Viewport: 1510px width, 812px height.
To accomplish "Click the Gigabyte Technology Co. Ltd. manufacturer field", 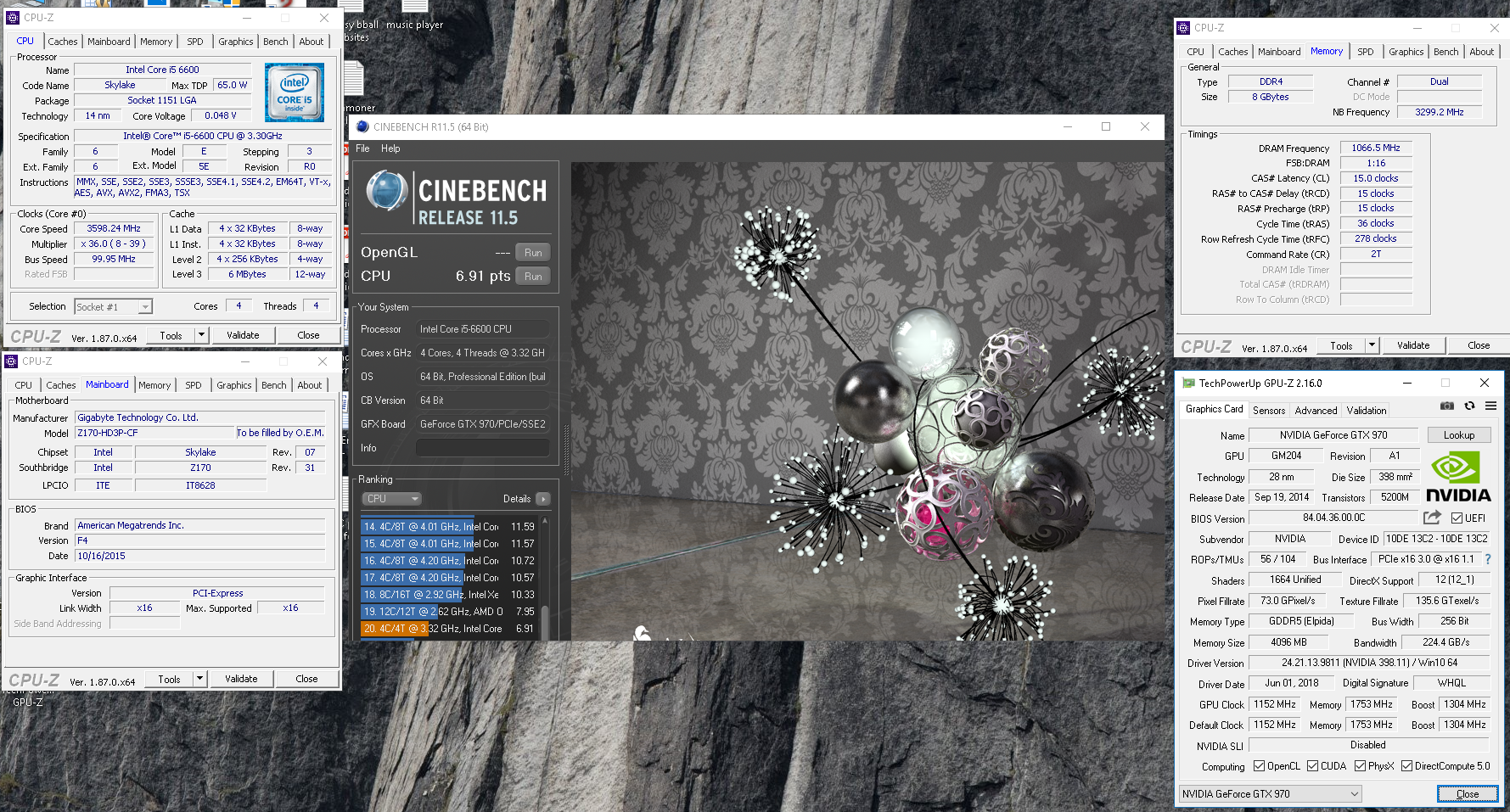I will (x=200, y=417).
